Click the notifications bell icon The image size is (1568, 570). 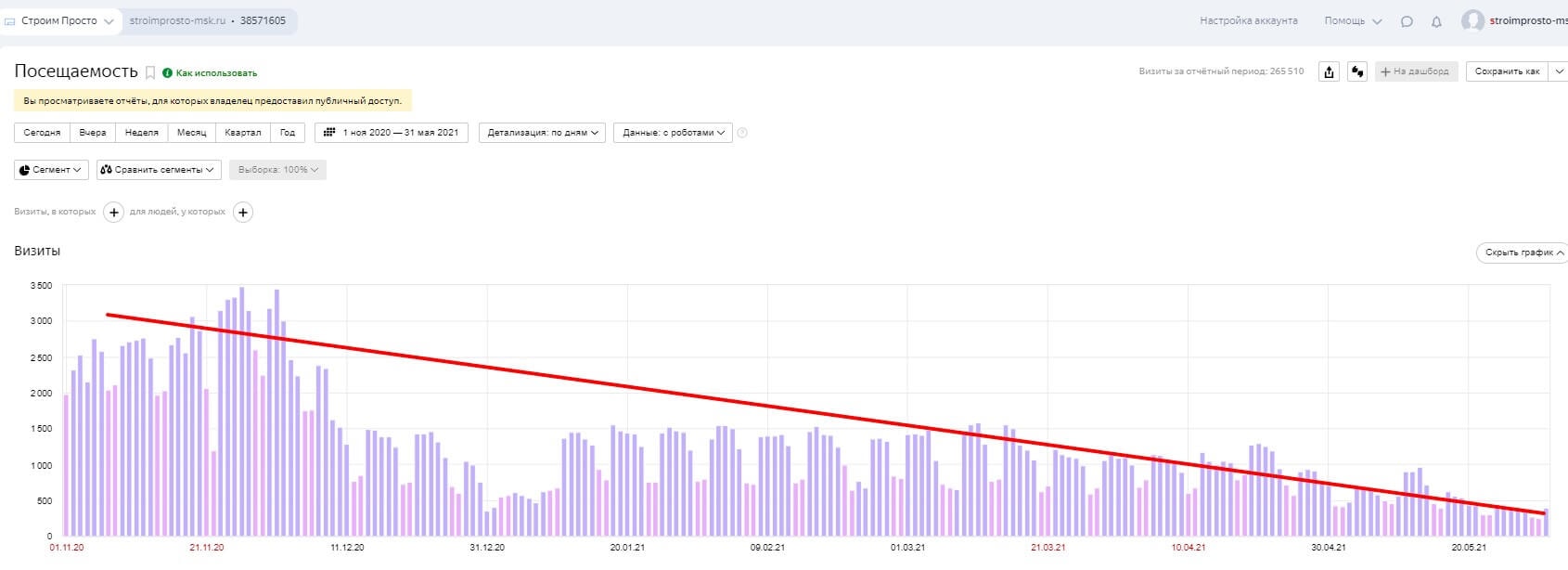click(1436, 21)
